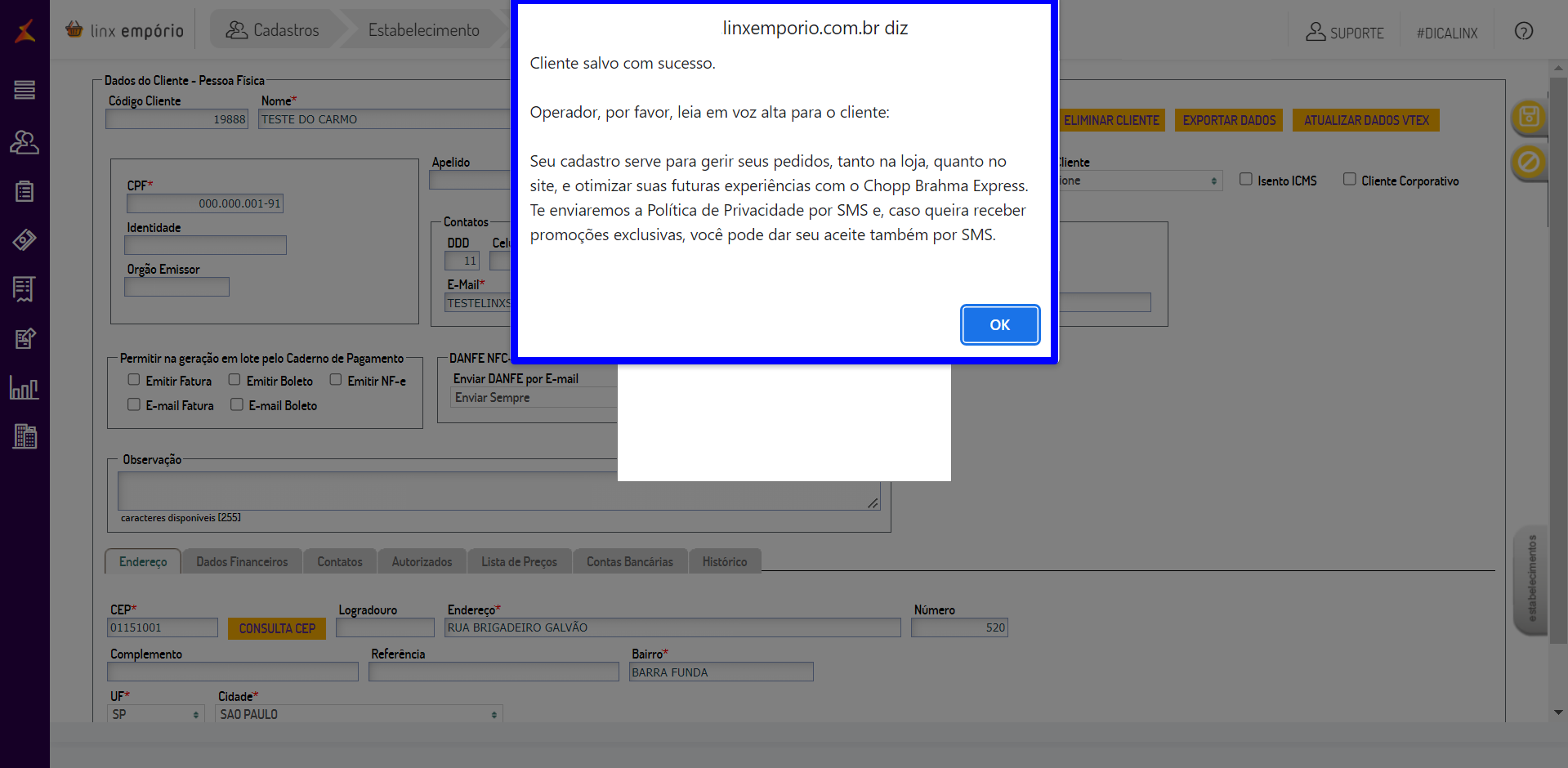Image resolution: width=1568 pixels, height=768 pixels.
Task: Enable E-mail Boleto checkbox
Action: point(237,404)
